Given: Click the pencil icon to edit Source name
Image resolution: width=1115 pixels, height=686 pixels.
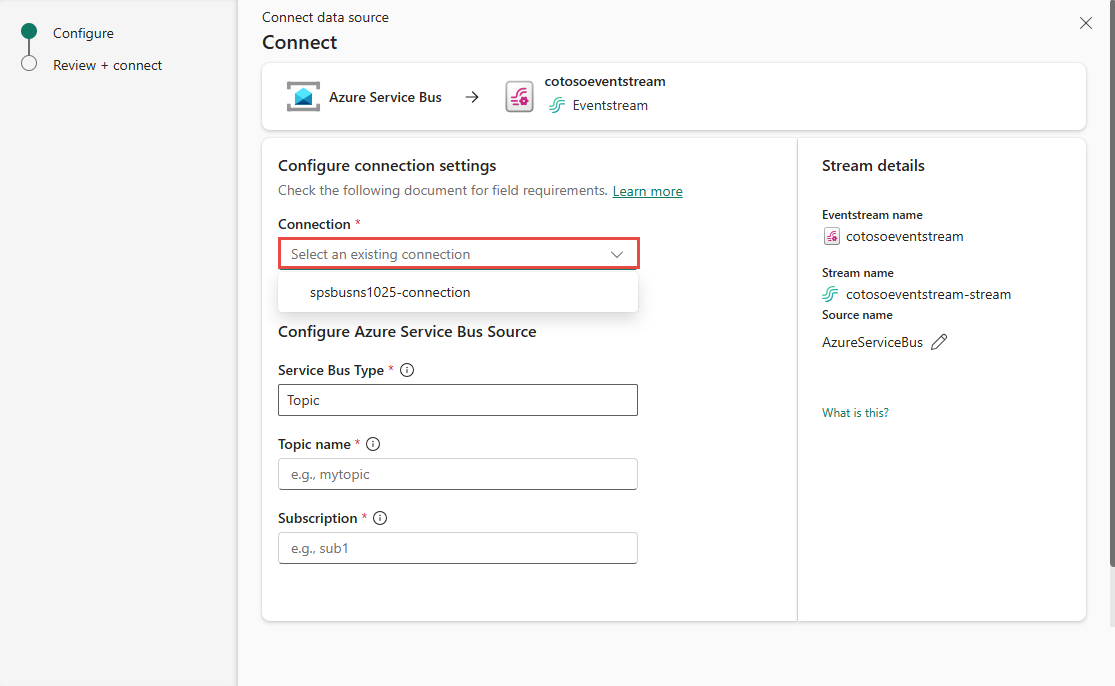Looking at the screenshot, I should [x=938, y=342].
